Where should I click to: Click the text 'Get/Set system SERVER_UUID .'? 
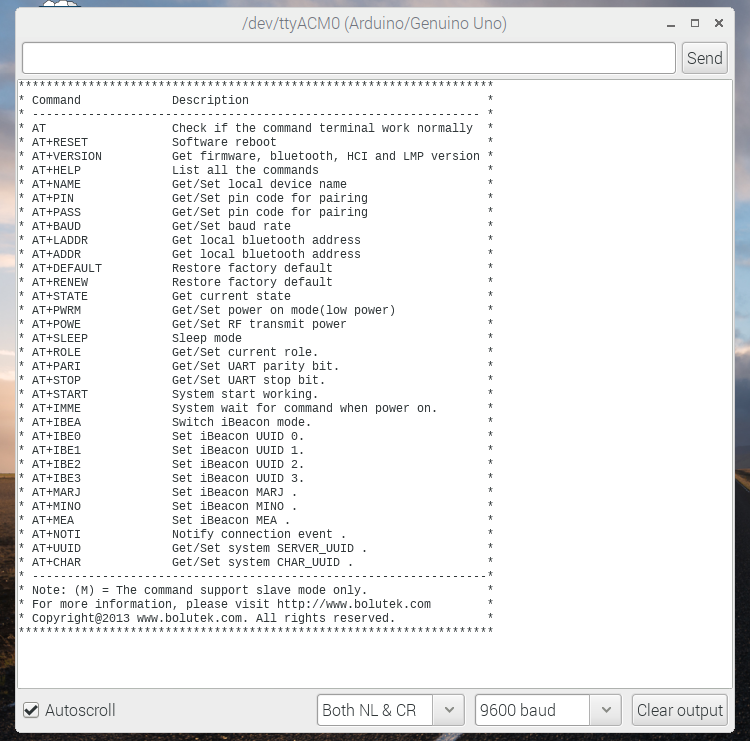(x=270, y=548)
